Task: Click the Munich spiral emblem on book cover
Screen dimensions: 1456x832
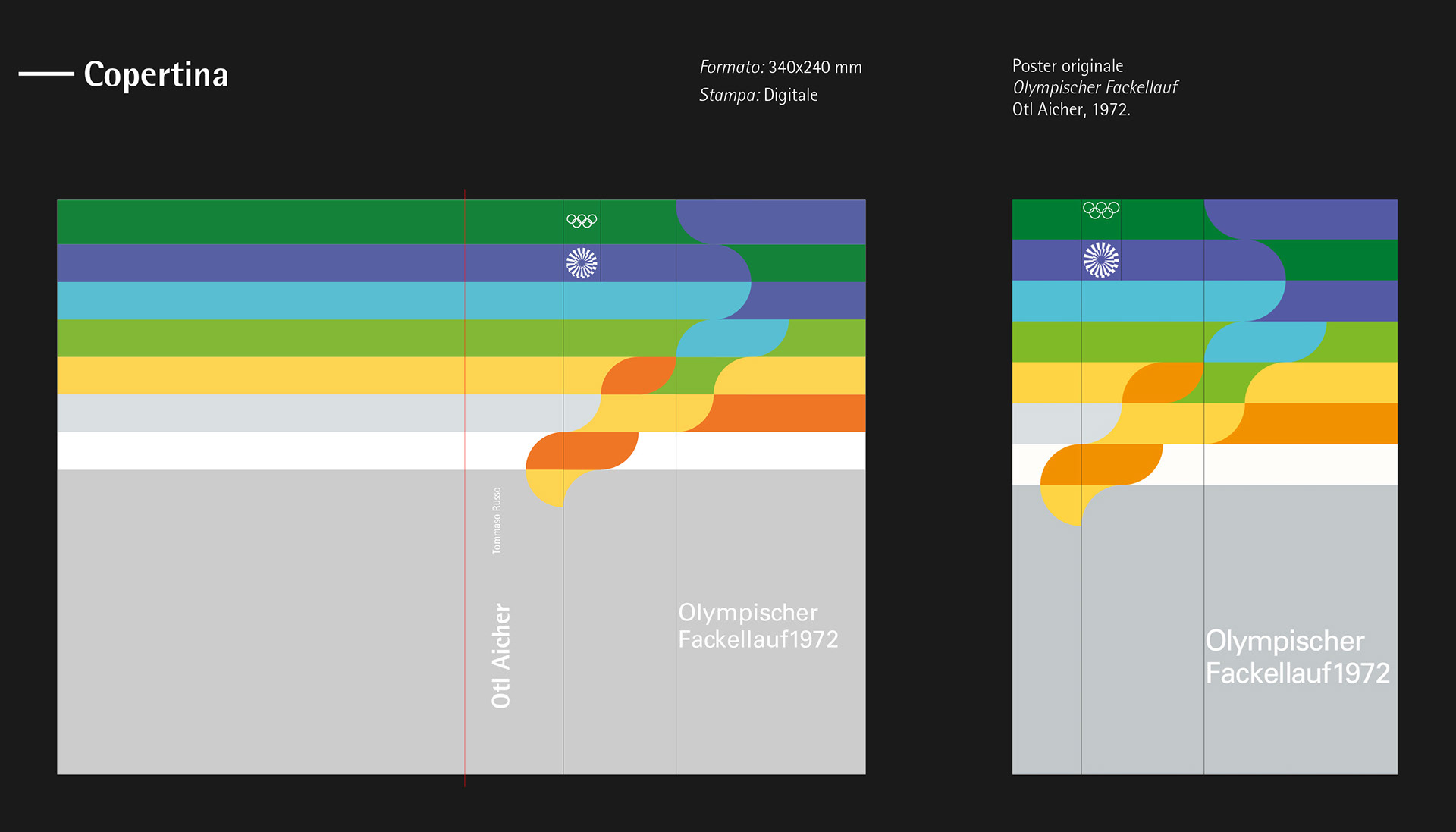Action: [582, 263]
